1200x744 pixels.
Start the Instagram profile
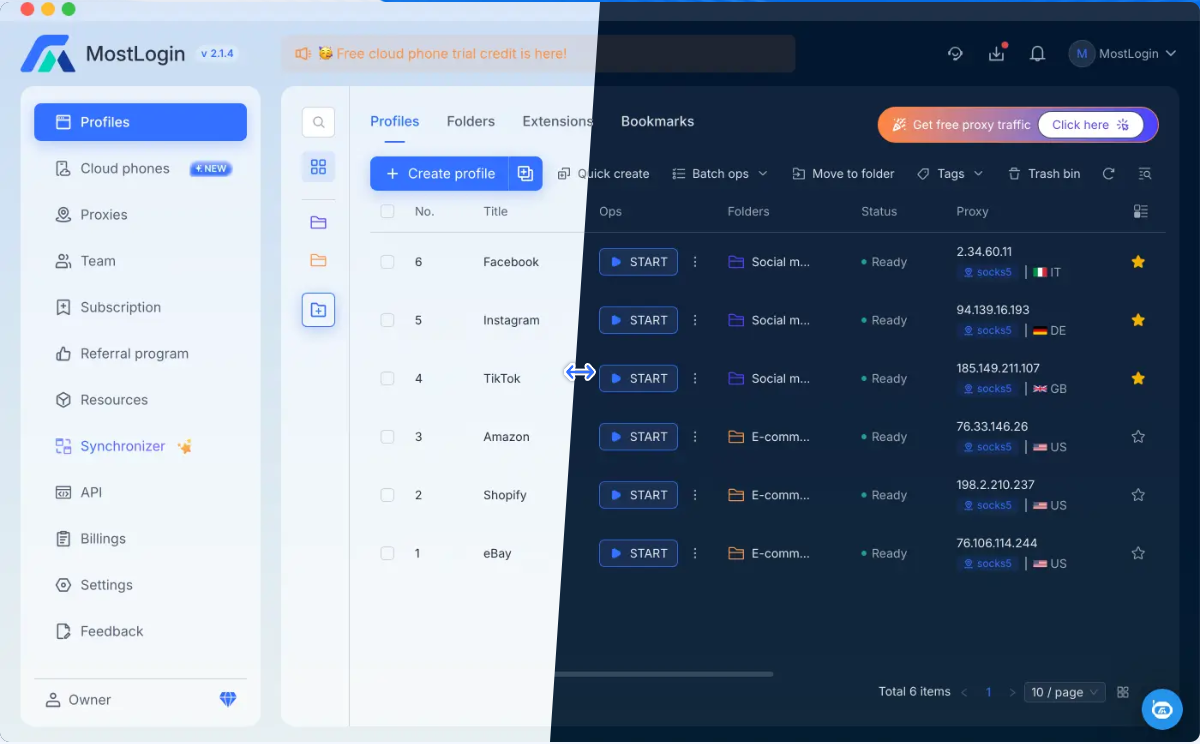coord(638,320)
